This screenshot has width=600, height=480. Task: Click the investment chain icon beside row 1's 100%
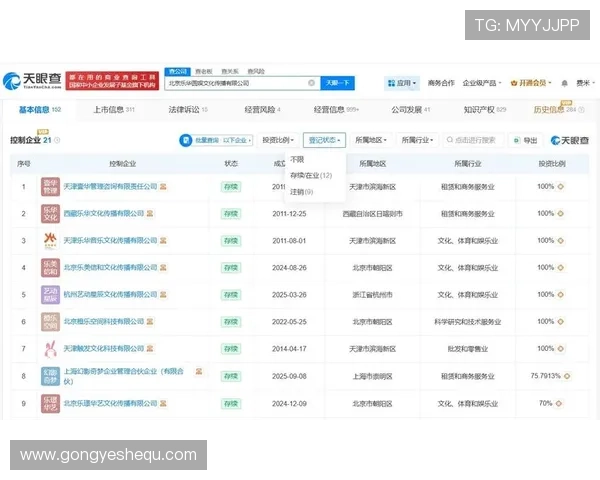click(561, 187)
